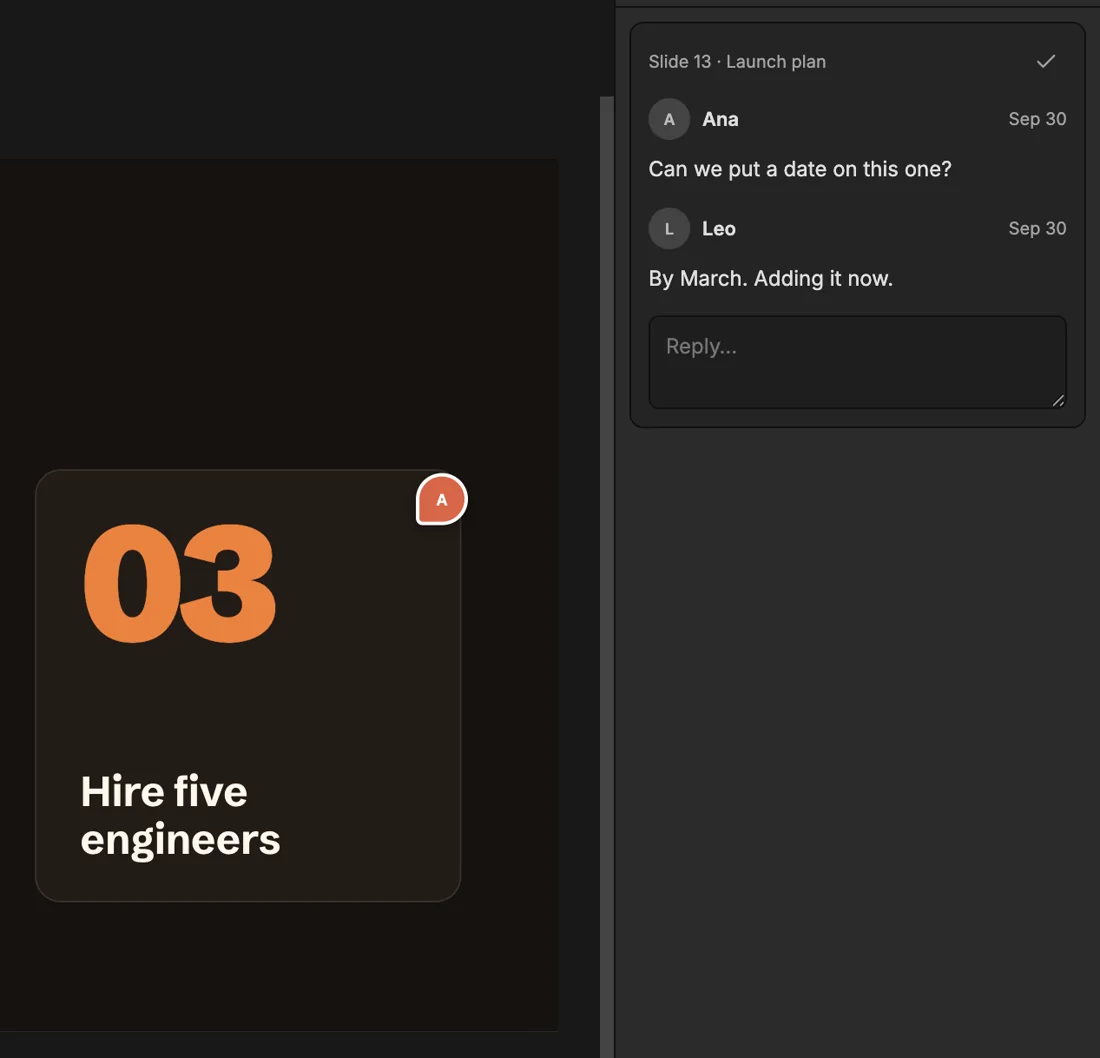The width and height of the screenshot is (1100, 1058).
Task: Focus the Reply text field
Action: [857, 362]
